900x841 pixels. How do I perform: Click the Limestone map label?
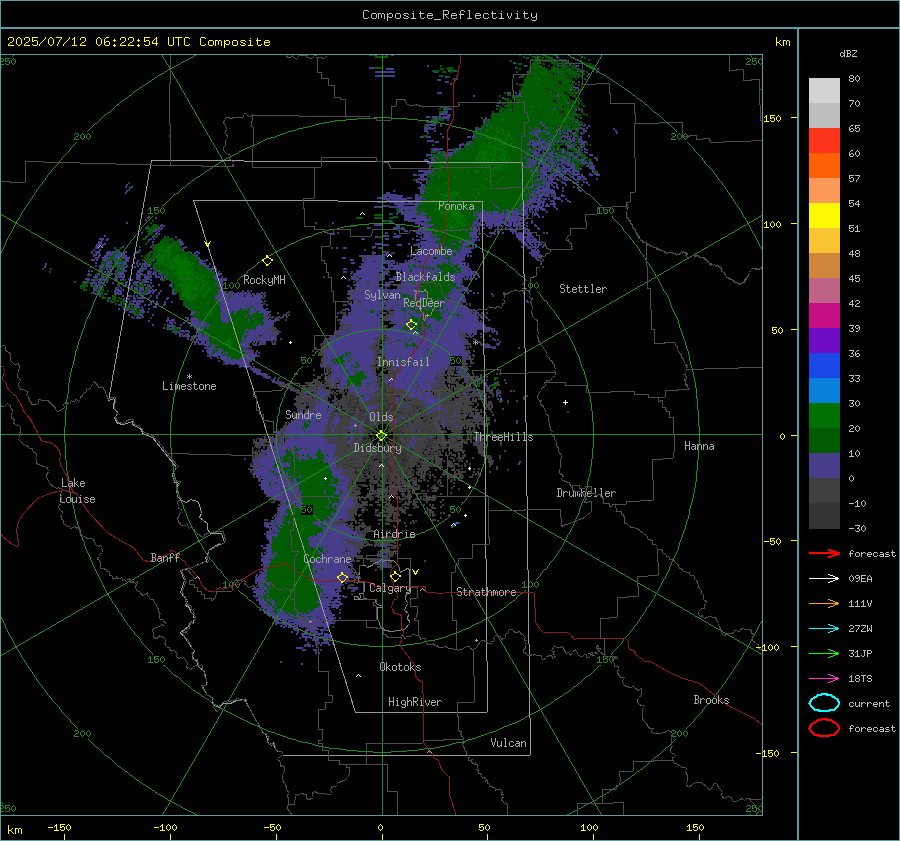189,386
